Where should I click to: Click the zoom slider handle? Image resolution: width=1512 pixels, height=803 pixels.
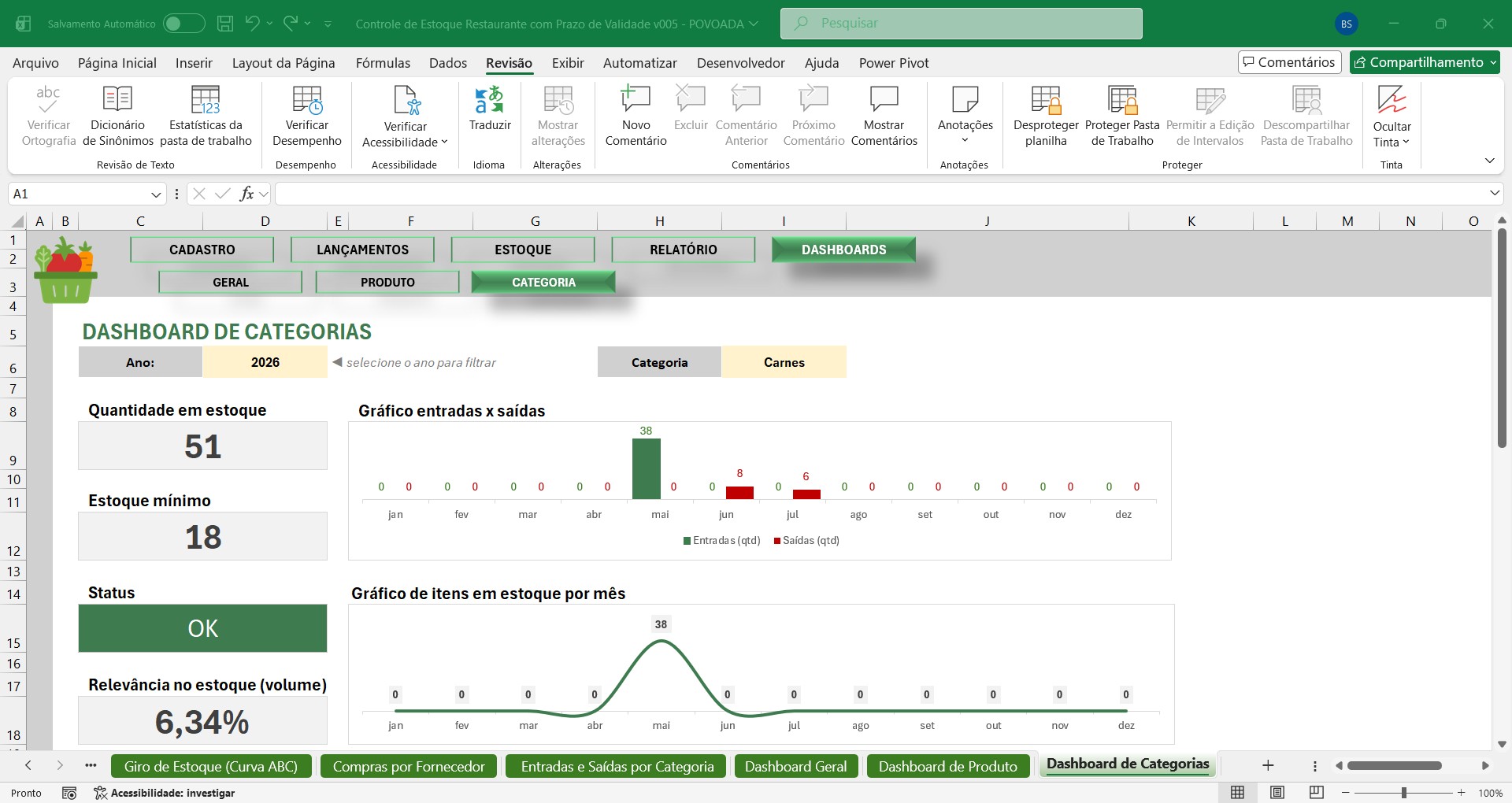1404,793
